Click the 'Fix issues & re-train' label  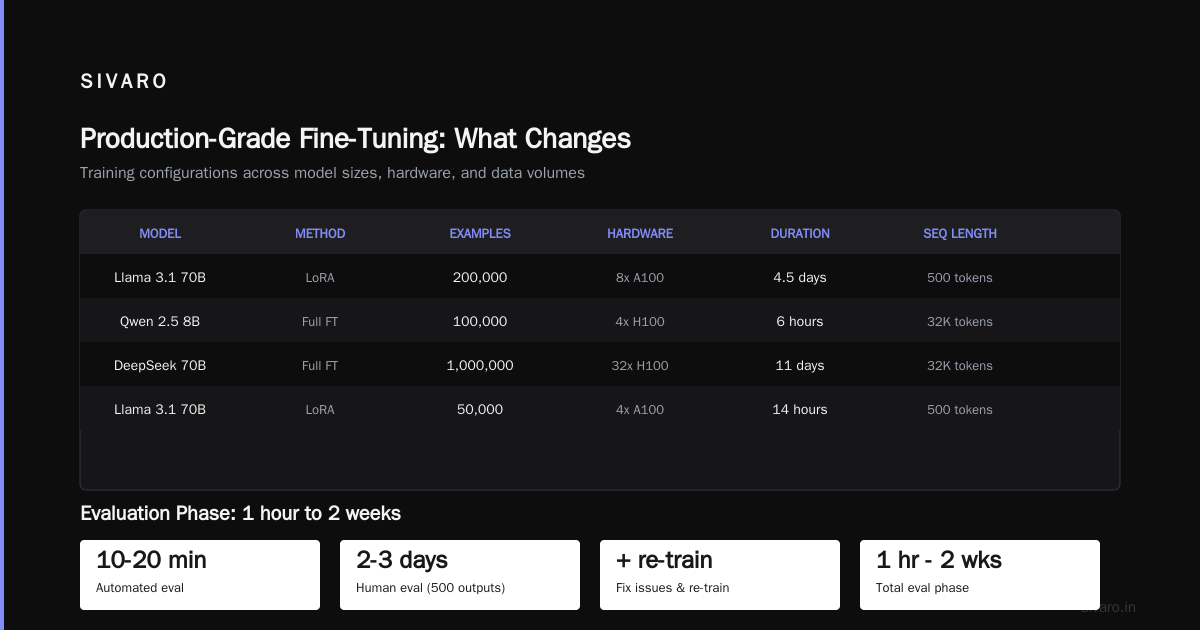click(672, 588)
